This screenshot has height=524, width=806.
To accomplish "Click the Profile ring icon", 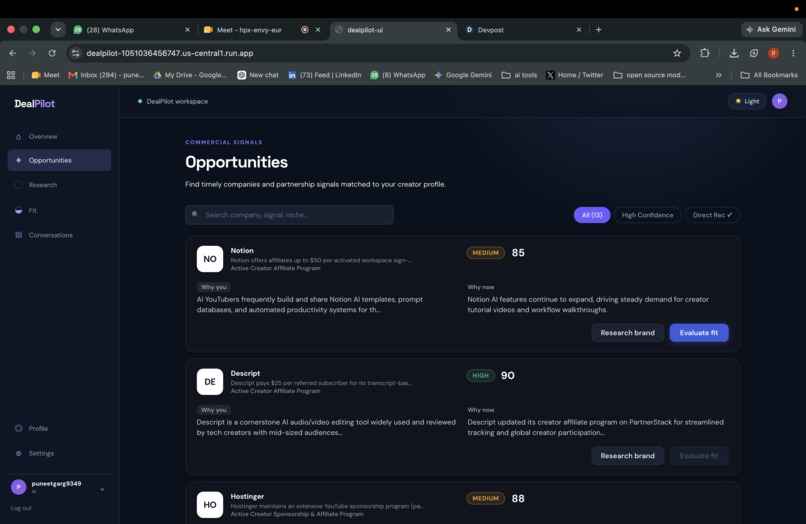I will click(19, 428).
